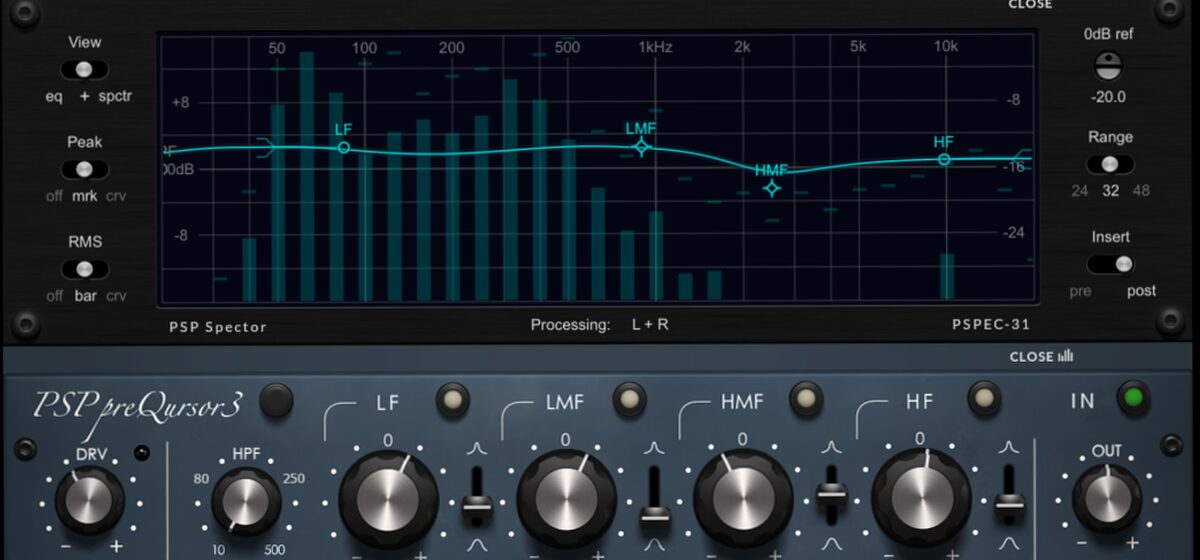
Task: Click the 0dB ref knob
Action: [x=1108, y=67]
